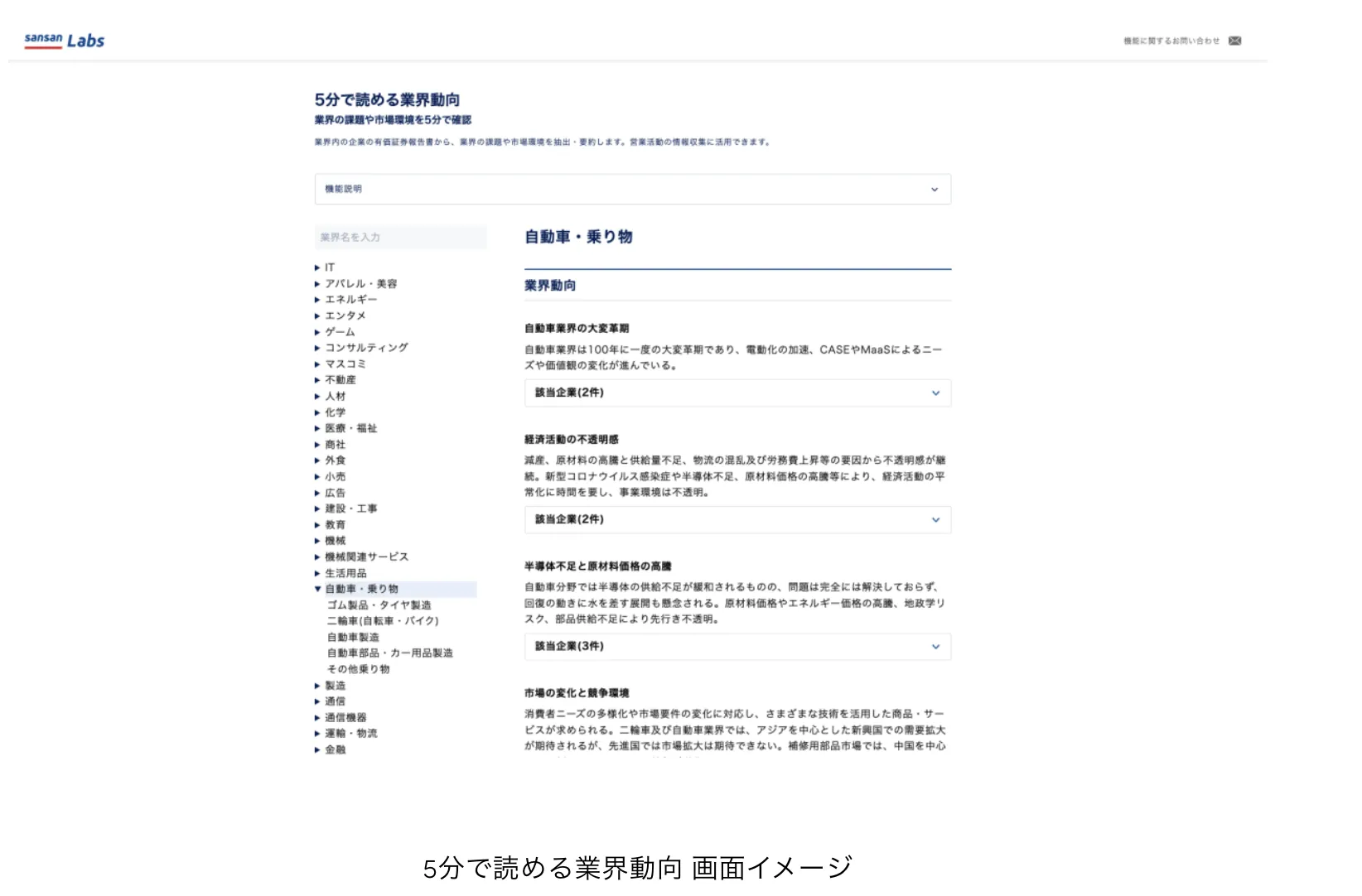Expand 通信機器 category
Viewport: 1362px width, 896px height.
pos(340,718)
